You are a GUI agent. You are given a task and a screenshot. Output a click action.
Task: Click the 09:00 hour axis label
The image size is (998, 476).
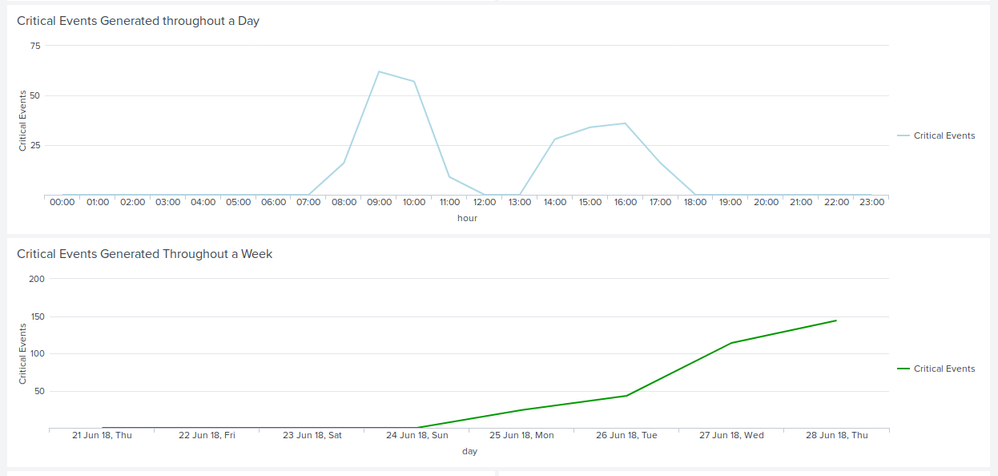(x=379, y=202)
